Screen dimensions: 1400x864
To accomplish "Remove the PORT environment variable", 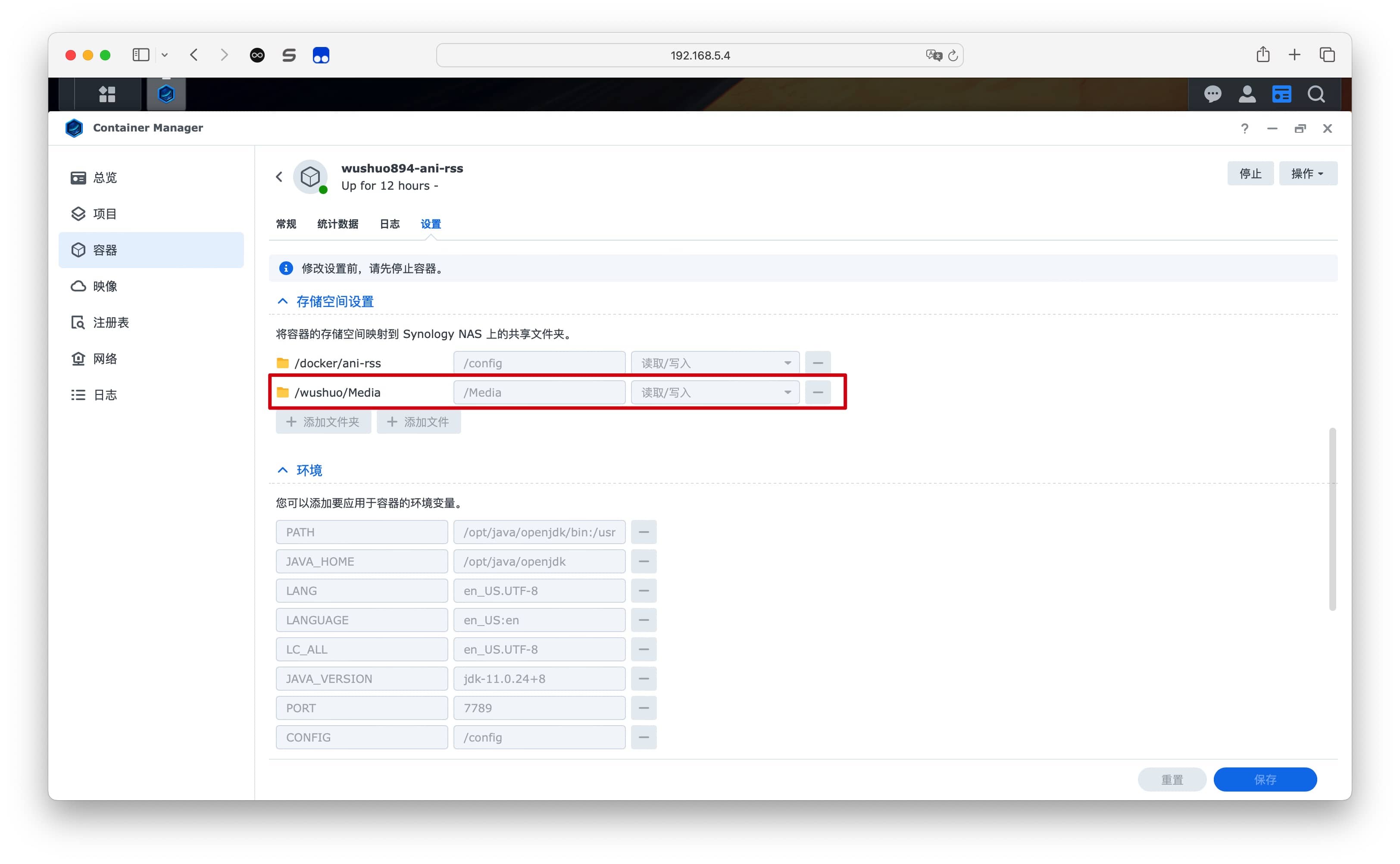I will 643,708.
